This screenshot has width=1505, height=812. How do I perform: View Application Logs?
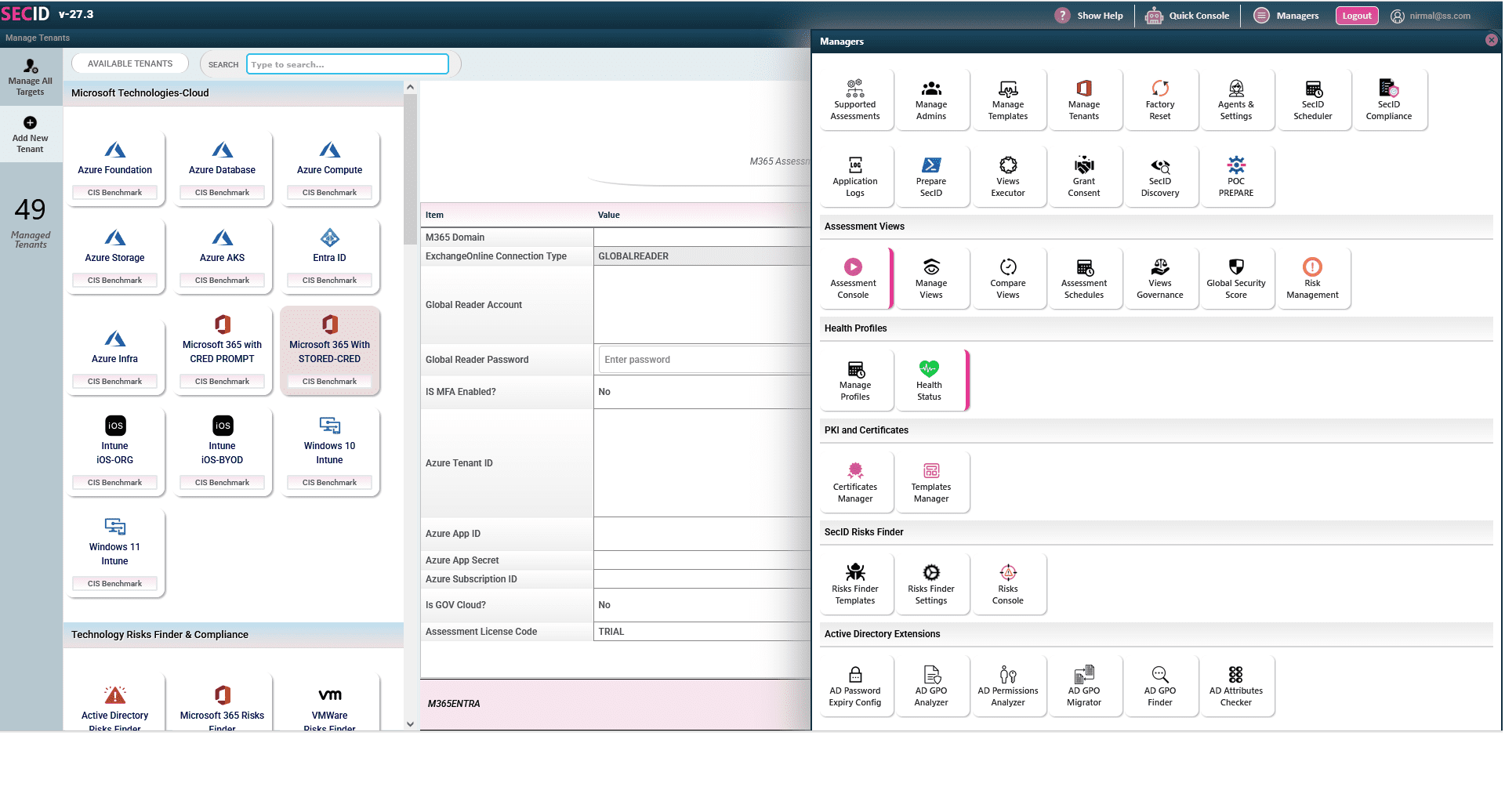tap(855, 176)
